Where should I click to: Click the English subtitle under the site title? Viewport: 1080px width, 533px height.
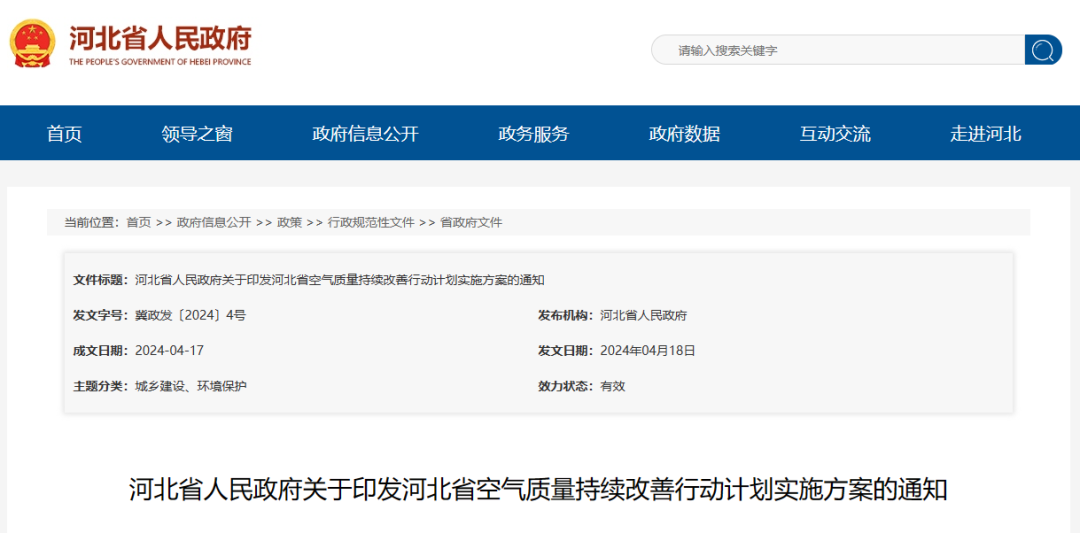coord(160,62)
